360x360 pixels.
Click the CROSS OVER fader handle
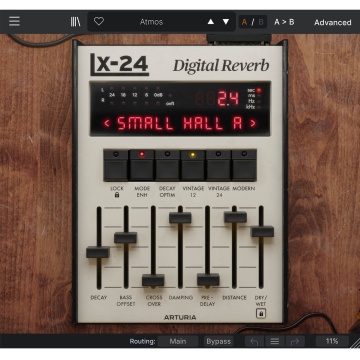[153, 280]
